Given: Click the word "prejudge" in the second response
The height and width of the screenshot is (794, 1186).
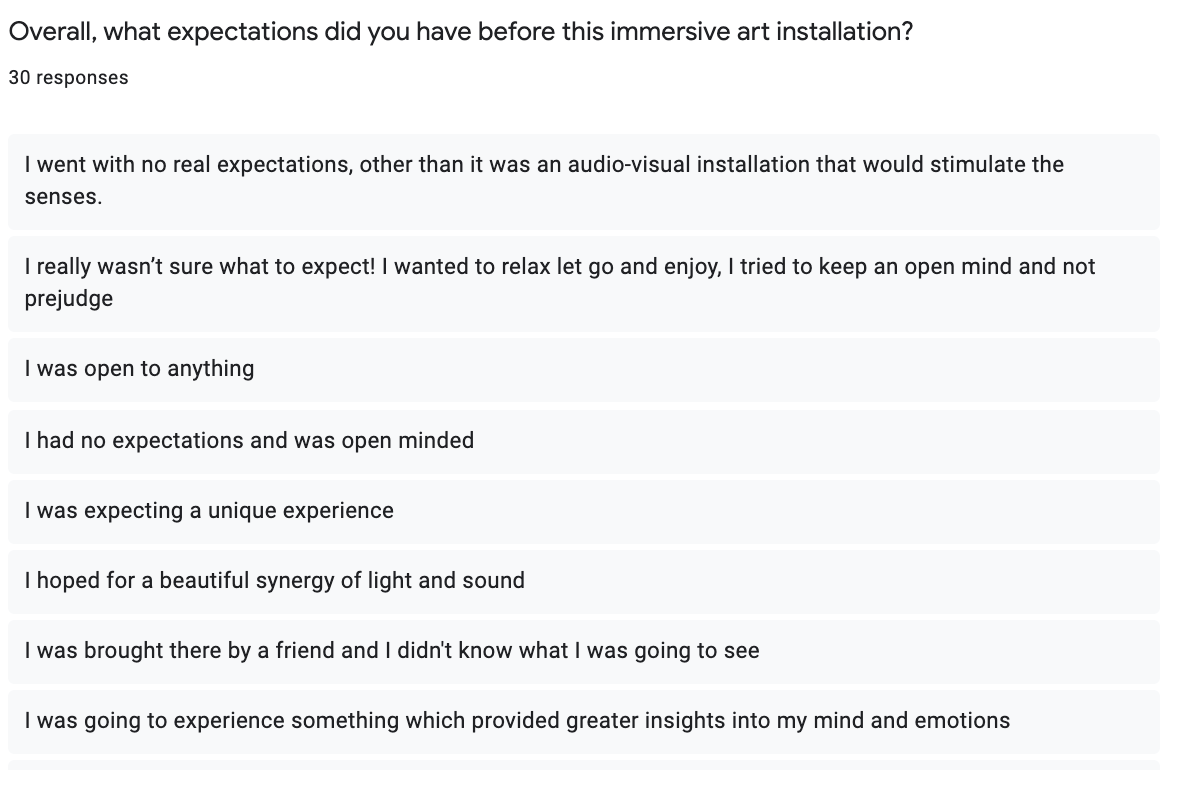Looking at the screenshot, I should (69, 298).
